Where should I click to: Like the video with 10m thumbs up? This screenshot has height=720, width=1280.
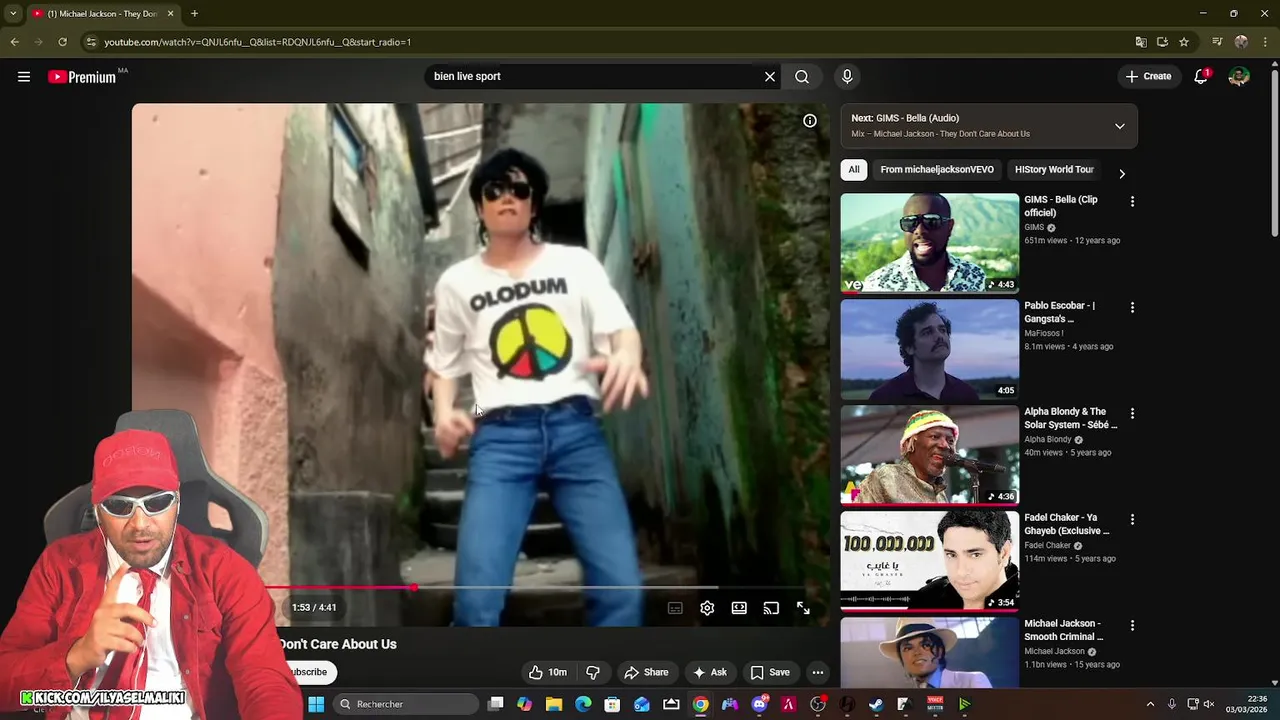pos(548,672)
